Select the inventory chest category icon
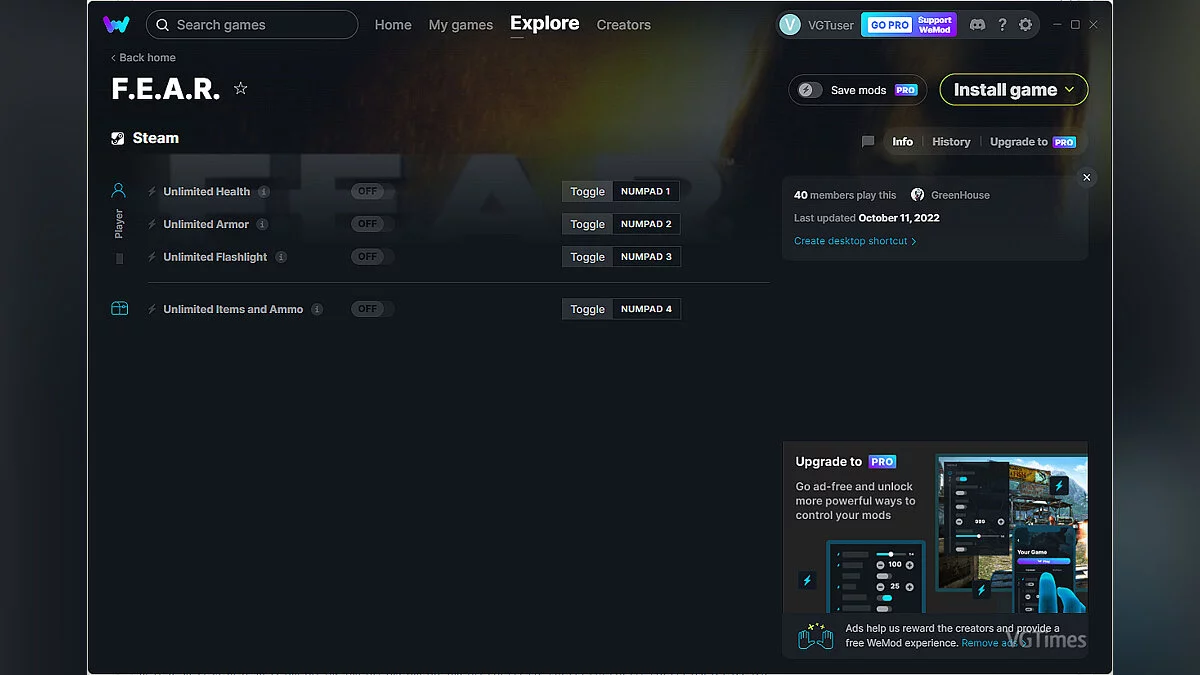This screenshot has height=675, width=1200. (x=119, y=309)
